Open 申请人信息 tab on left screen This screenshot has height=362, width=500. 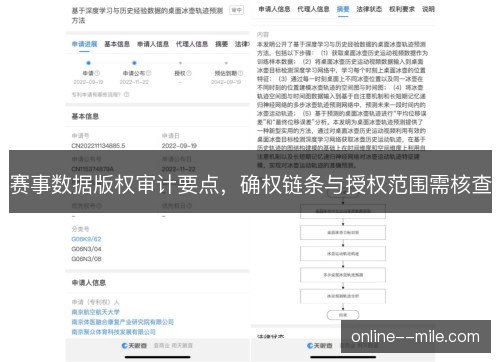pos(153,44)
